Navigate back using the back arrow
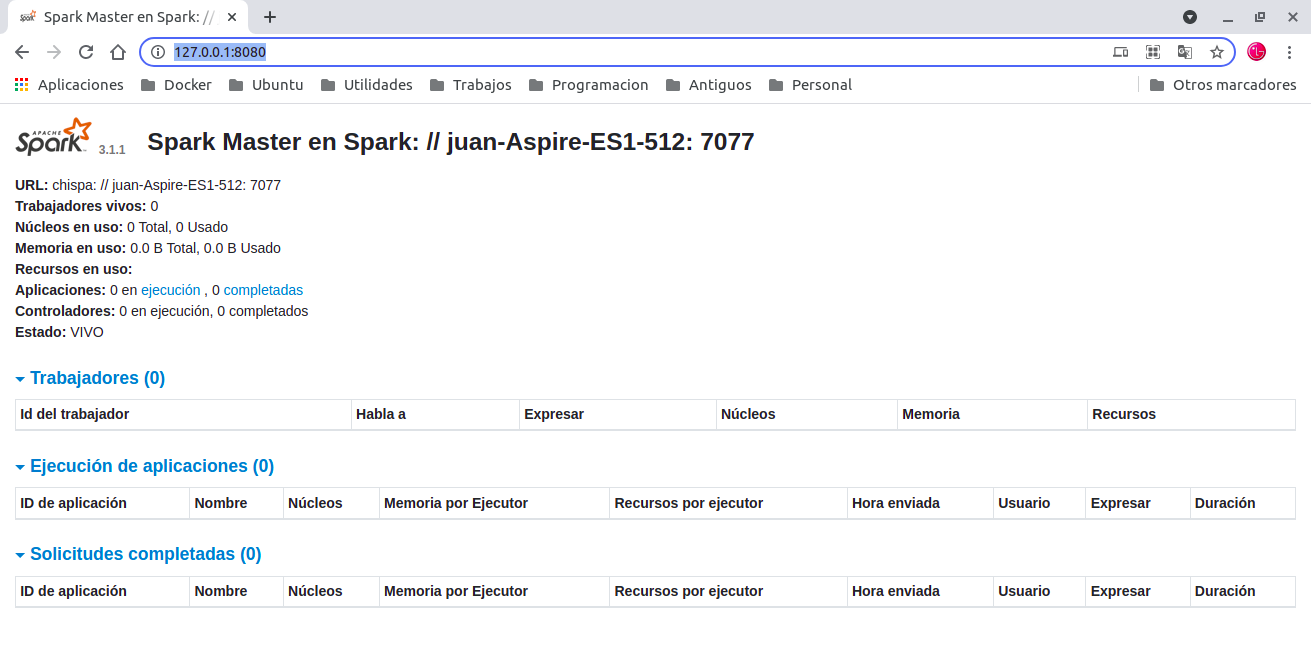Image resolution: width=1311 pixels, height=663 pixels. [x=22, y=52]
